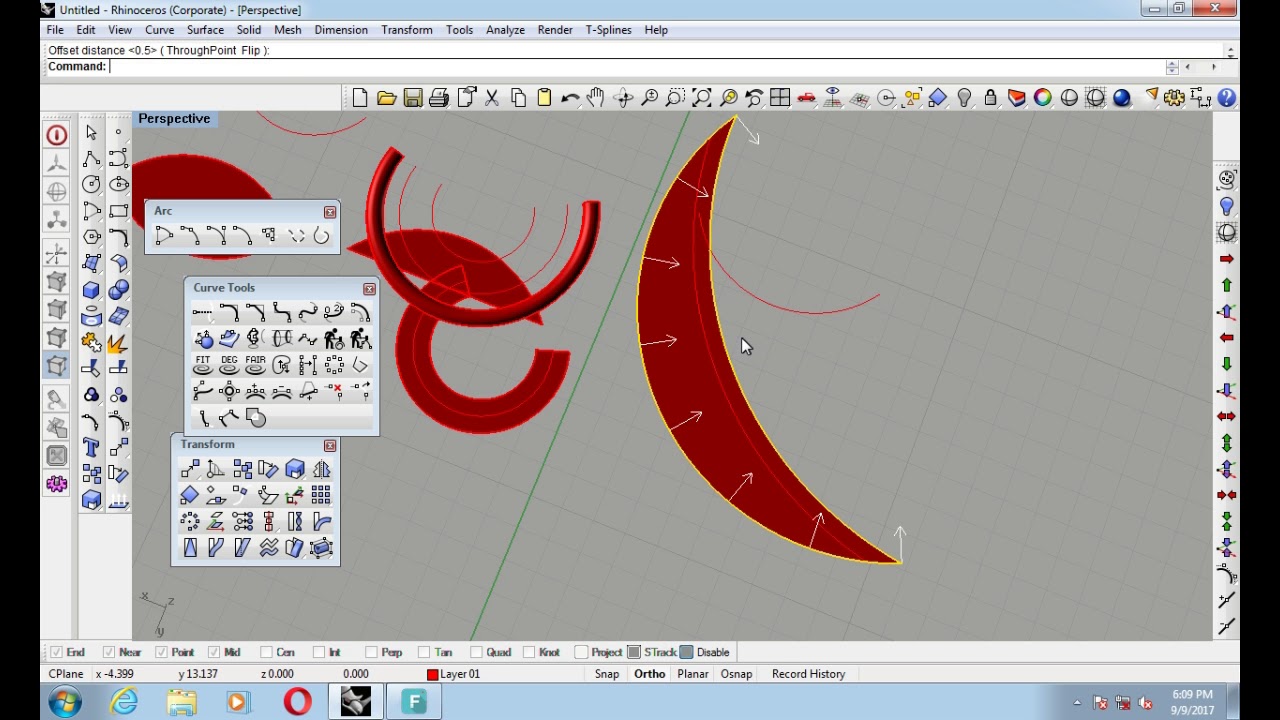Click the first arc tool in Arc panel

pyautogui.click(x=164, y=236)
